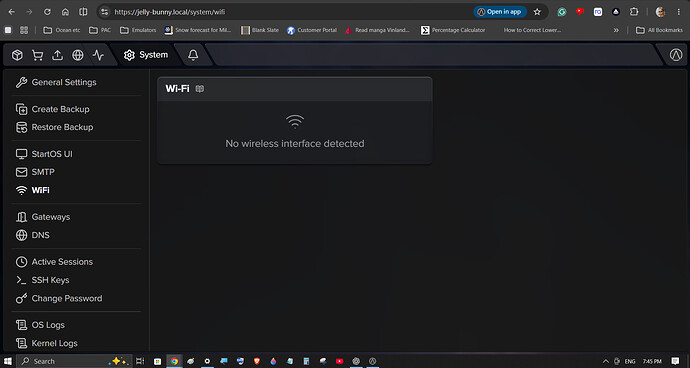Open the SSH Keys page
690x368 pixels.
[42, 280]
